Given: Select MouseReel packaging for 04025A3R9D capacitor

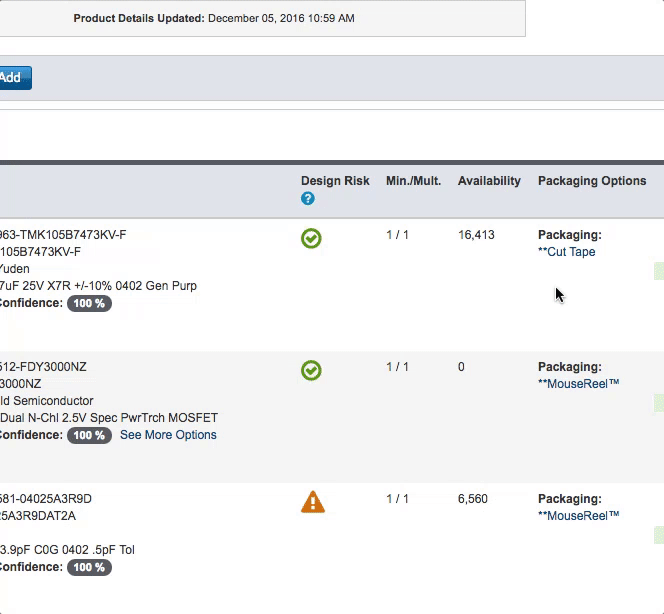Looking at the screenshot, I should pyautogui.click(x=578, y=516).
